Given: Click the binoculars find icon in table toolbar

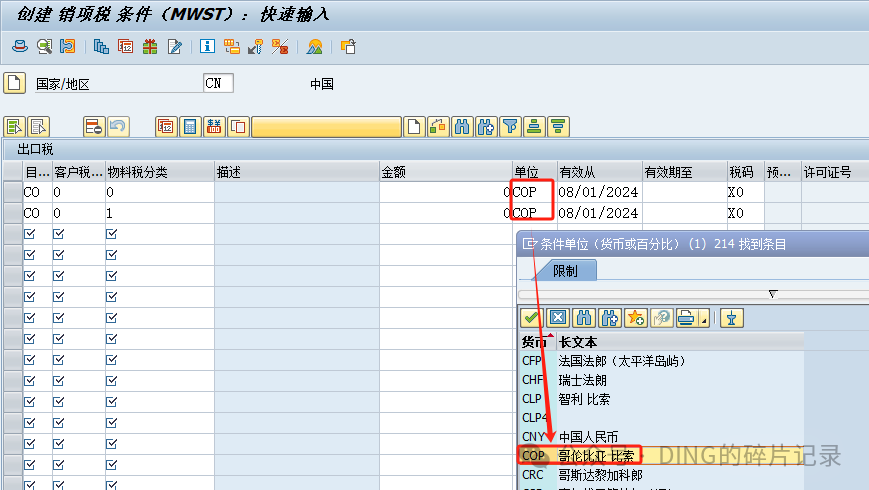Looking at the screenshot, I should 462,127.
